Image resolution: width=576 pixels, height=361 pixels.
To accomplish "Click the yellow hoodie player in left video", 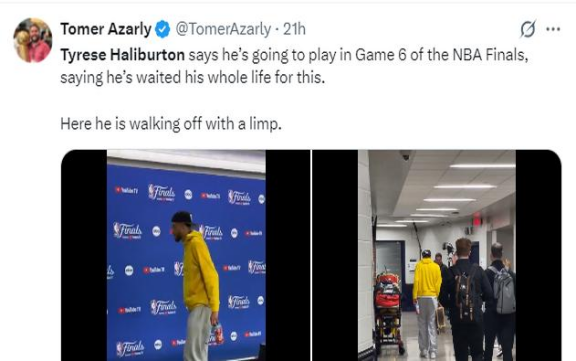I will click(197, 286).
